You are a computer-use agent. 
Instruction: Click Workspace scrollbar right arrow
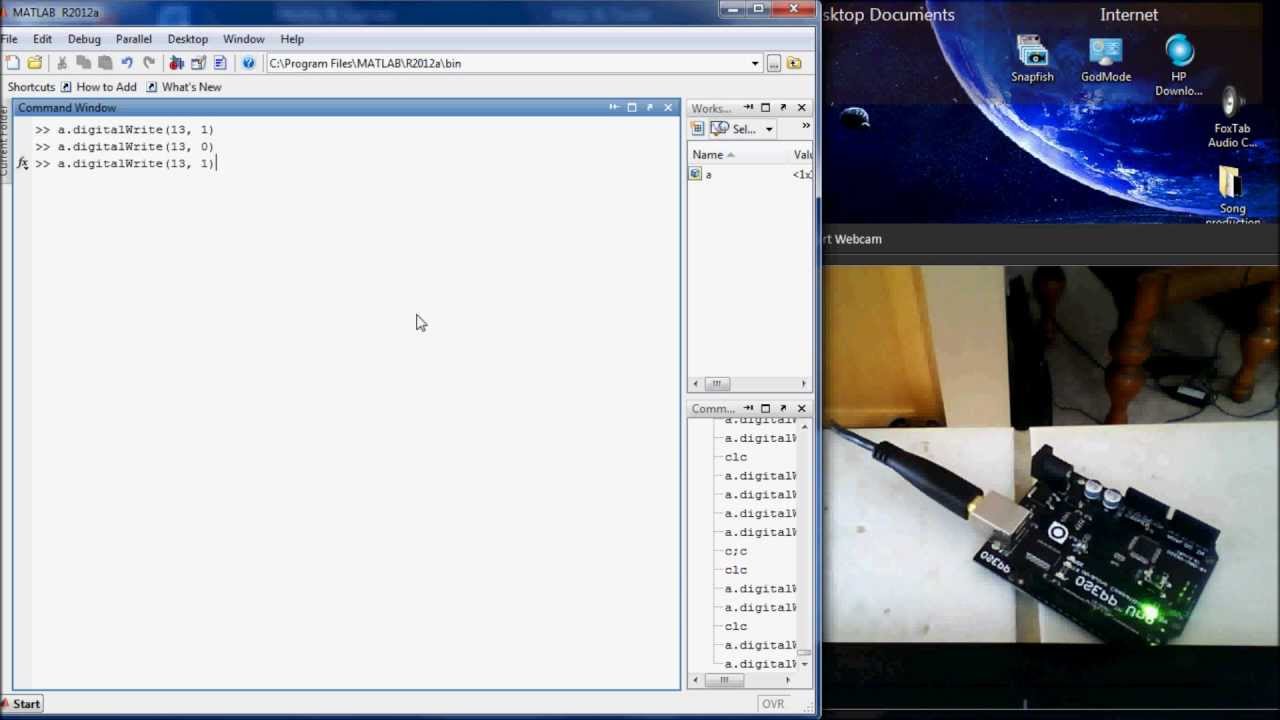click(x=803, y=384)
